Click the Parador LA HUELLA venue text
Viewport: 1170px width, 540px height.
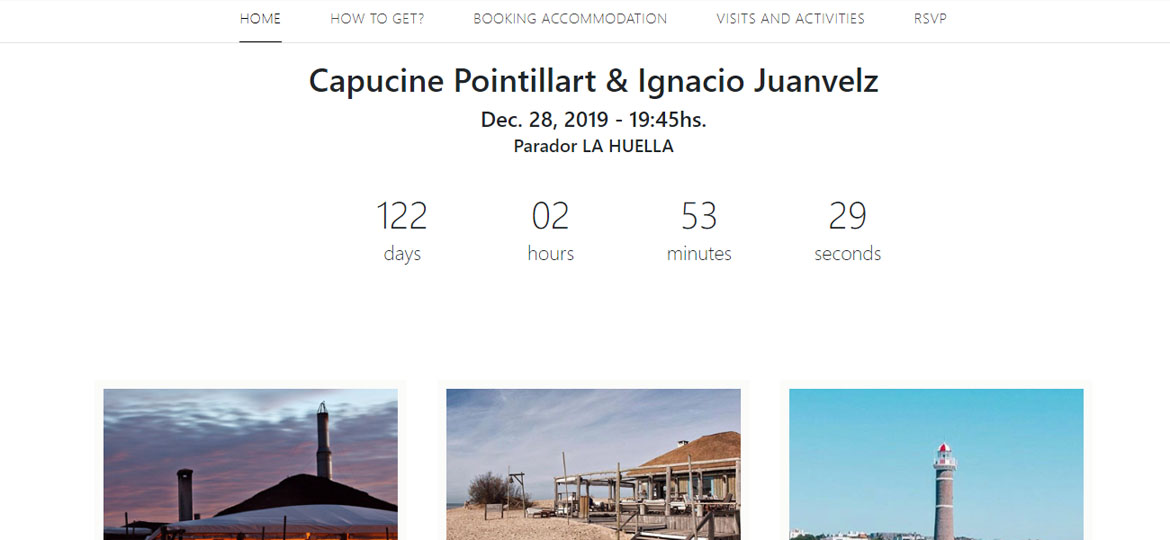(593, 146)
